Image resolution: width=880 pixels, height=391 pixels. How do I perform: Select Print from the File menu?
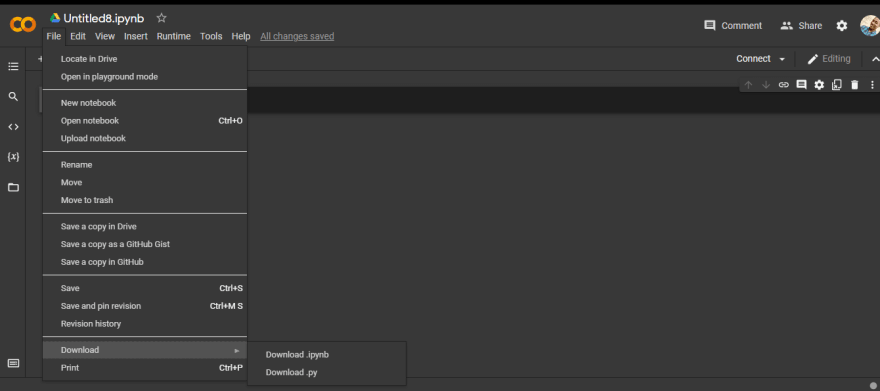(145, 368)
